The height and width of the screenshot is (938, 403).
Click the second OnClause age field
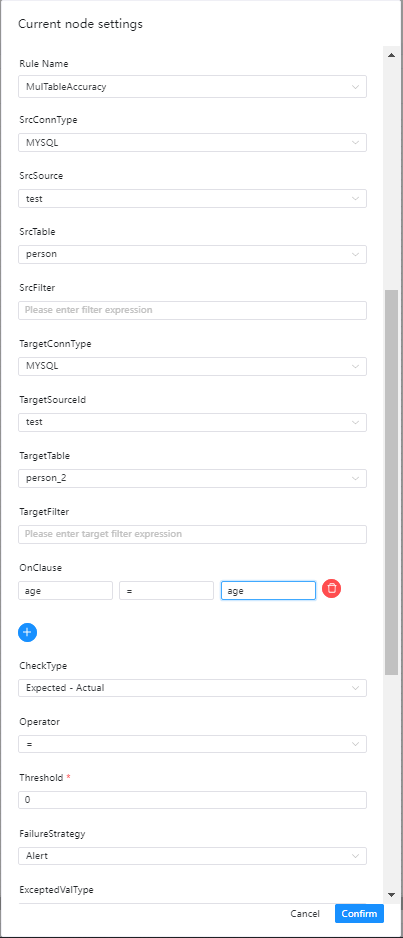point(268,590)
